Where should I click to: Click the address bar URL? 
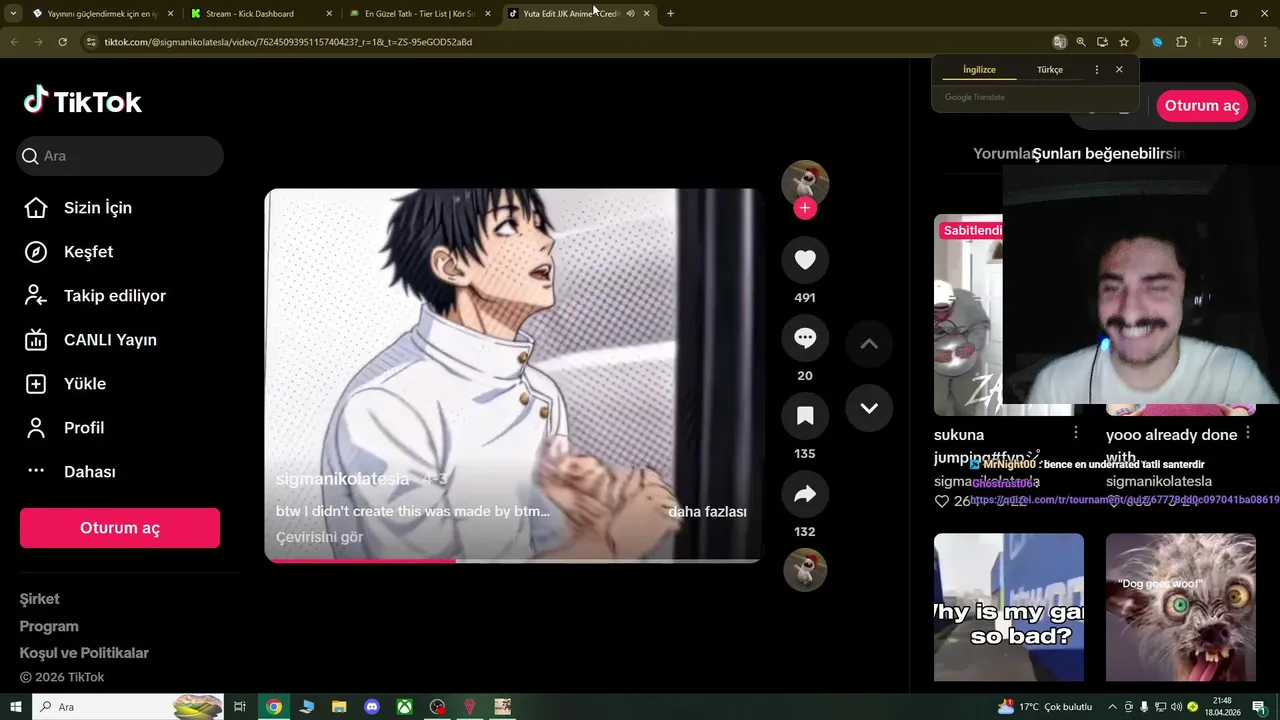coord(288,42)
